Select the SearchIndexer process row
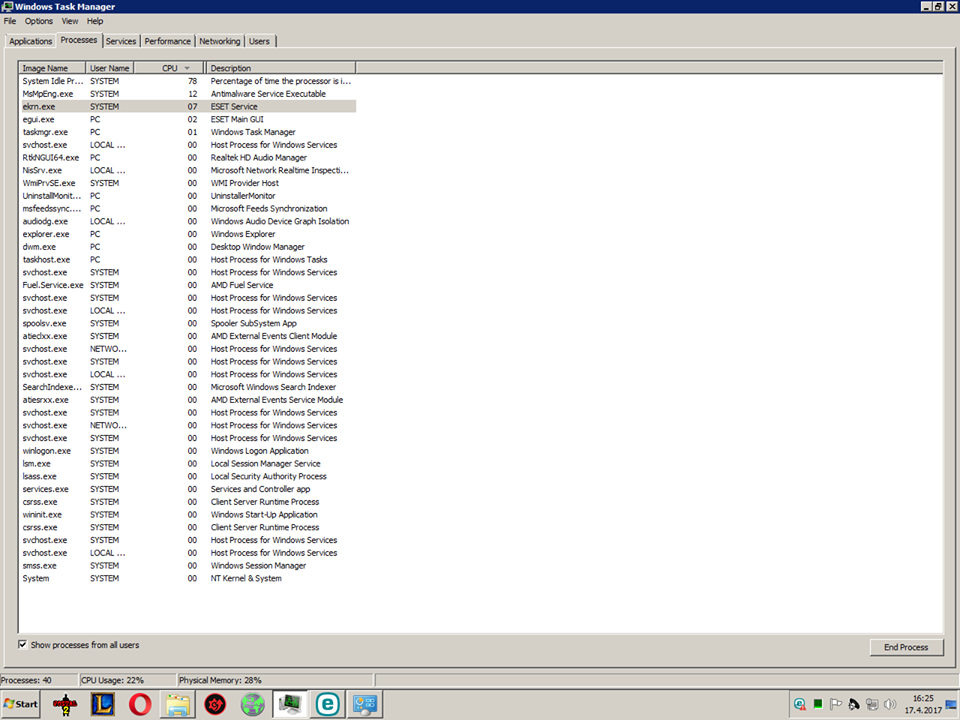This screenshot has width=960, height=720. (x=187, y=387)
